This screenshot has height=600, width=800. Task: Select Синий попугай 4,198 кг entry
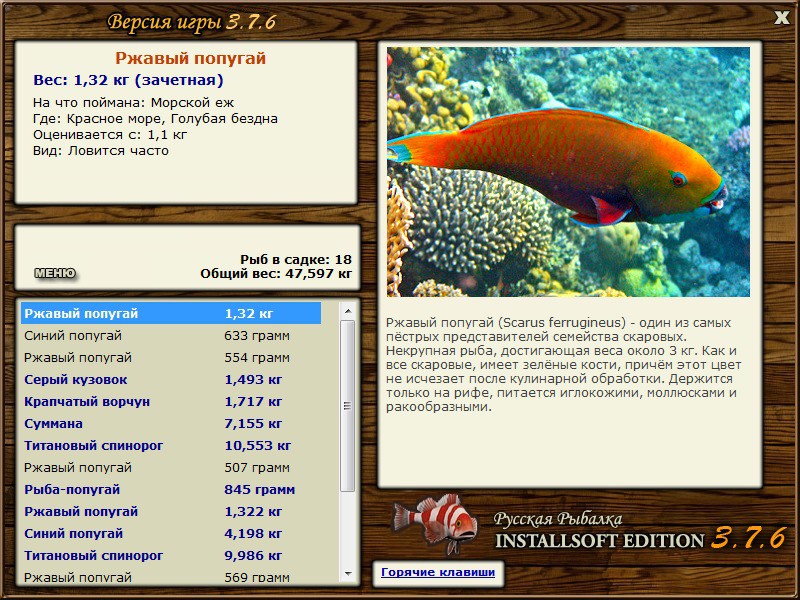tap(171, 533)
